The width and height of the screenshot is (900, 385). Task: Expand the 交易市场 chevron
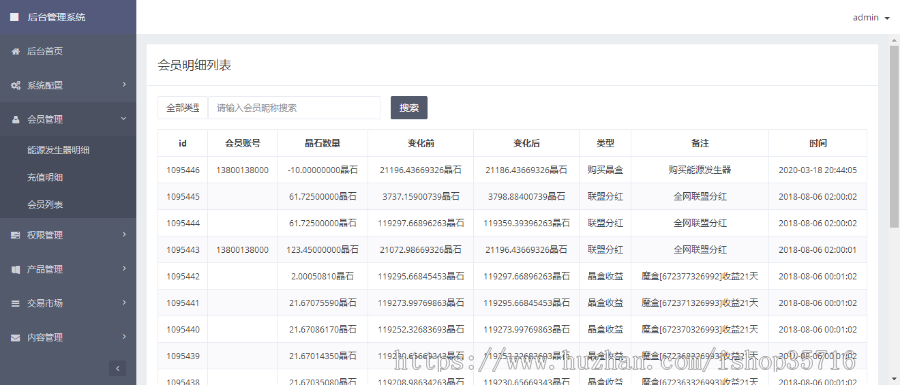[124, 303]
